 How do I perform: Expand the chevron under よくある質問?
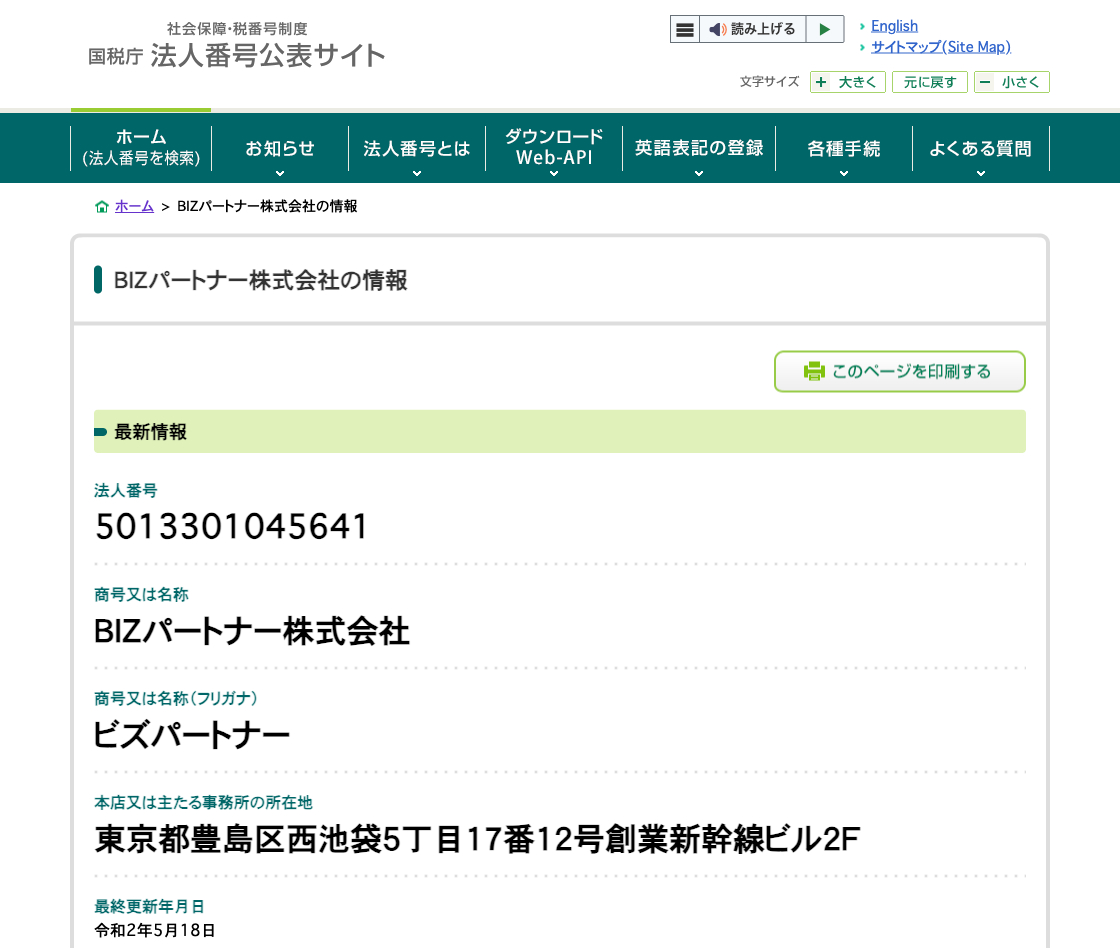[981, 174]
